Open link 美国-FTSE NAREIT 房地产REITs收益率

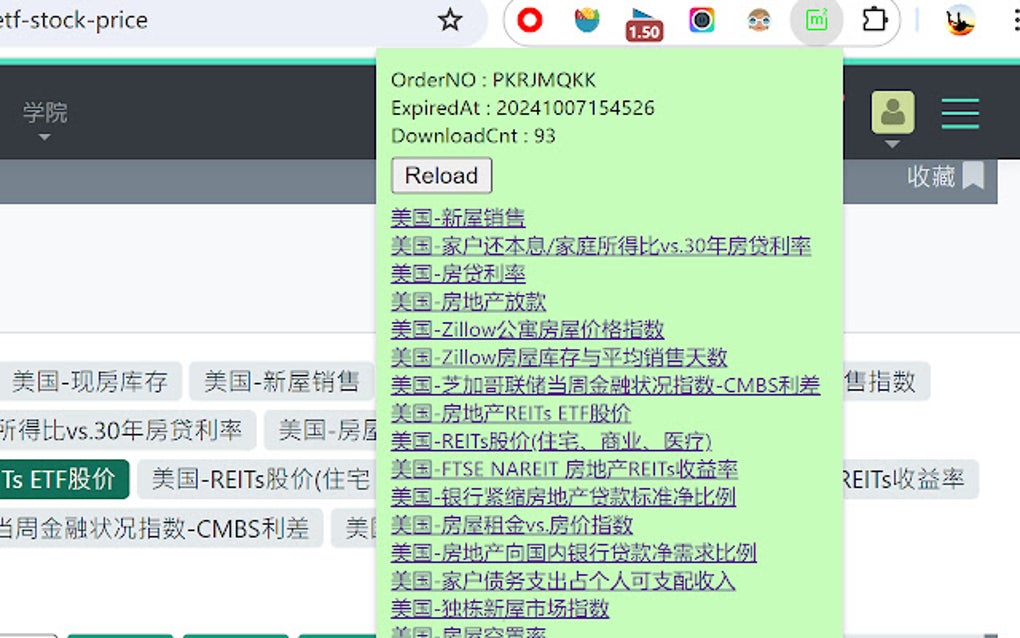564,469
